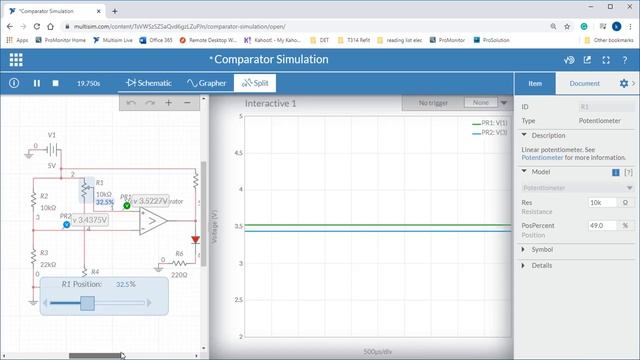Select the red LED diode symbol
Viewport: 640px width, 360px height.
tap(196, 240)
